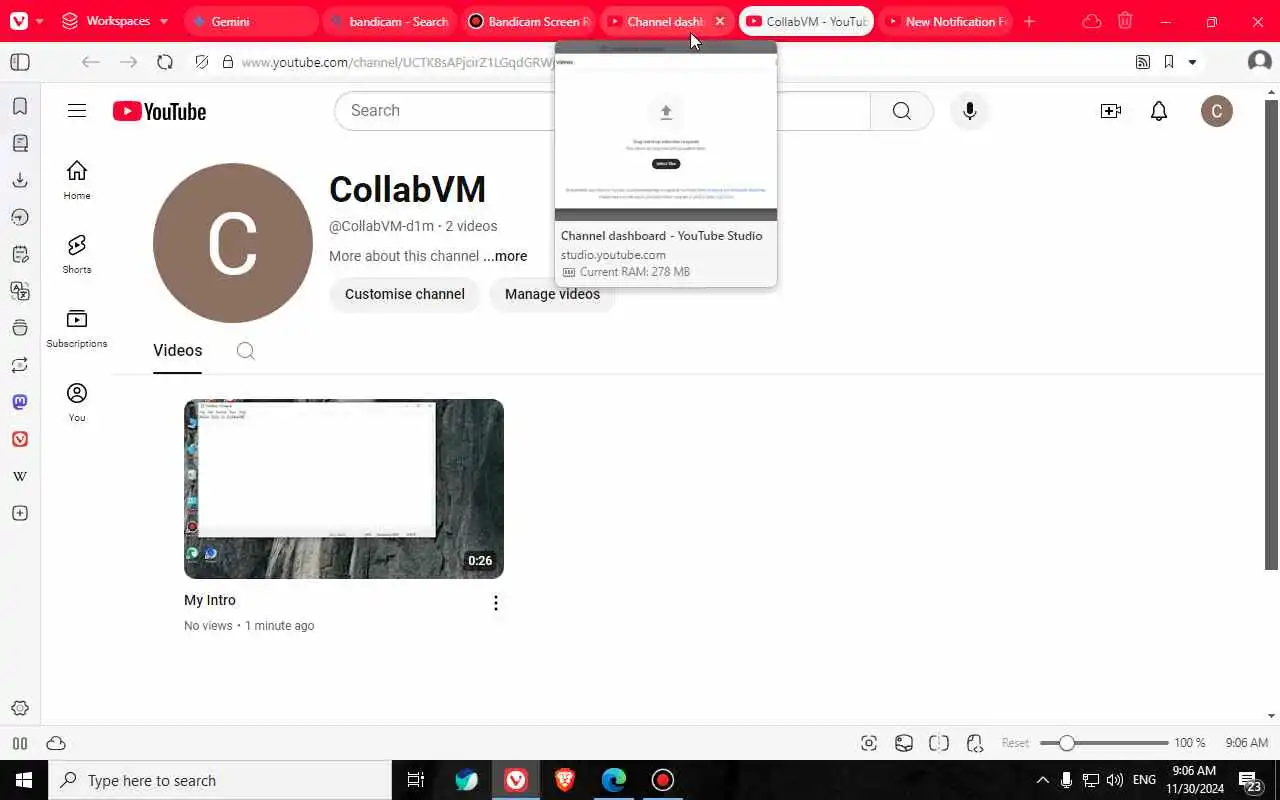Screen dimensions: 1280x800
Task: Open the Window panel icon
Action: (x=20, y=328)
